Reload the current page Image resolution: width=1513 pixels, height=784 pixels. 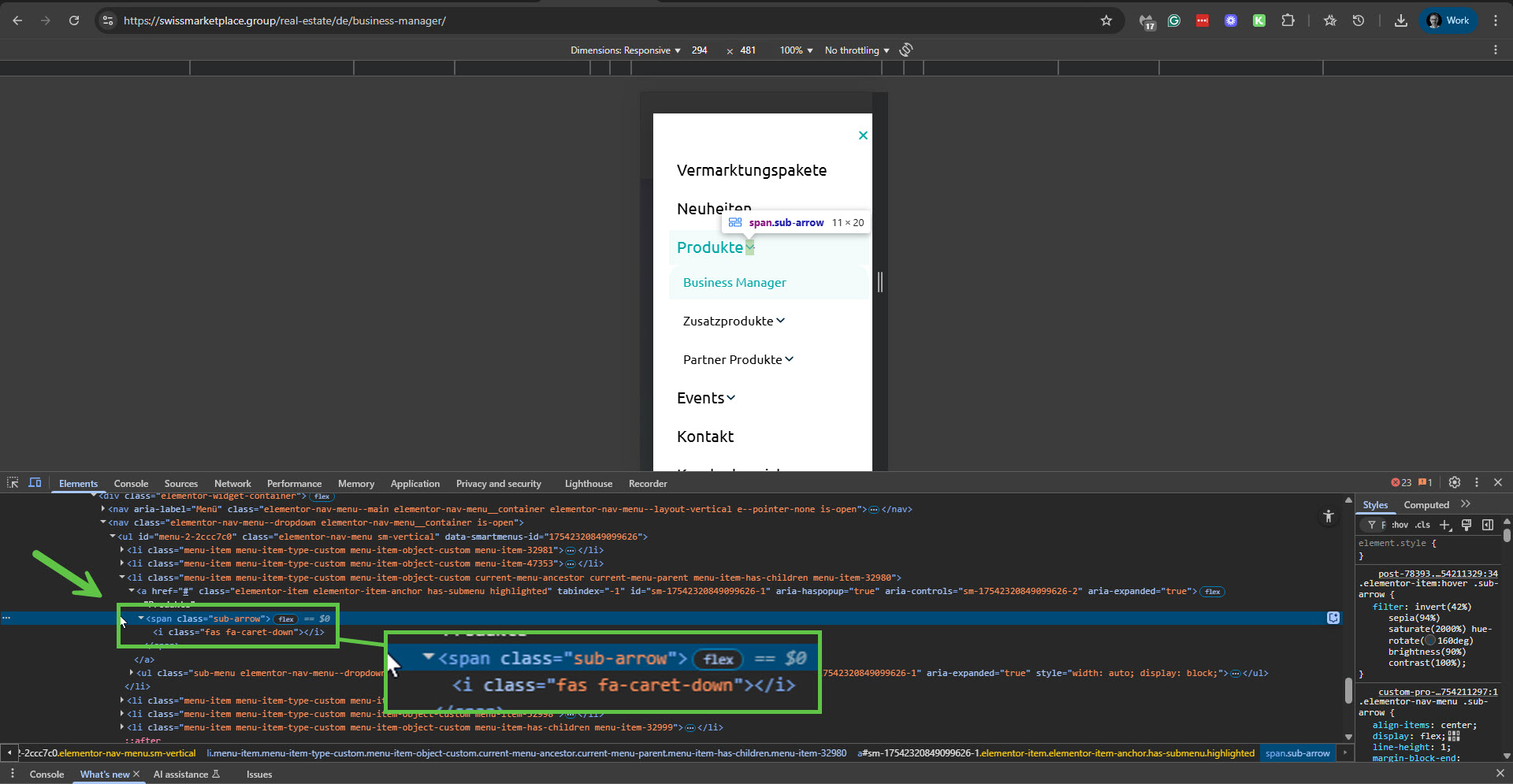(74, 20)
